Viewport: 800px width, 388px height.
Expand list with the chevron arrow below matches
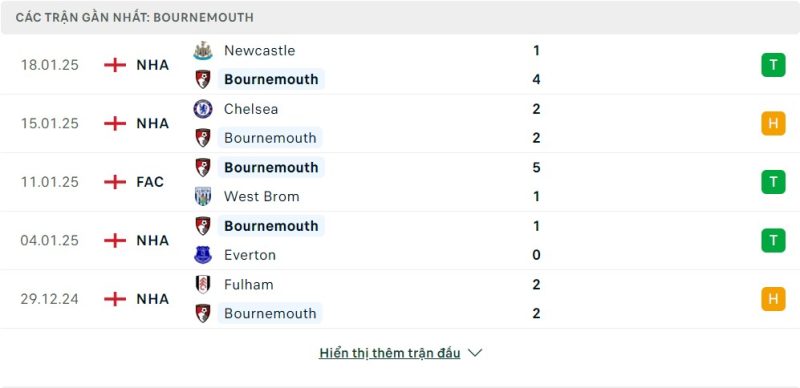tap(475, 353)
